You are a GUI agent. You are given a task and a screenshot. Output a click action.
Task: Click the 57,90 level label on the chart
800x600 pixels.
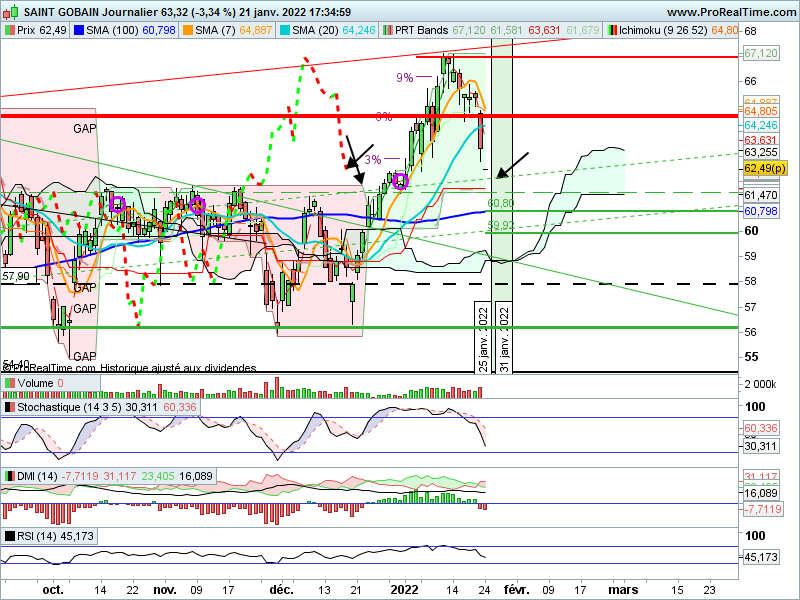pos(16,277)
